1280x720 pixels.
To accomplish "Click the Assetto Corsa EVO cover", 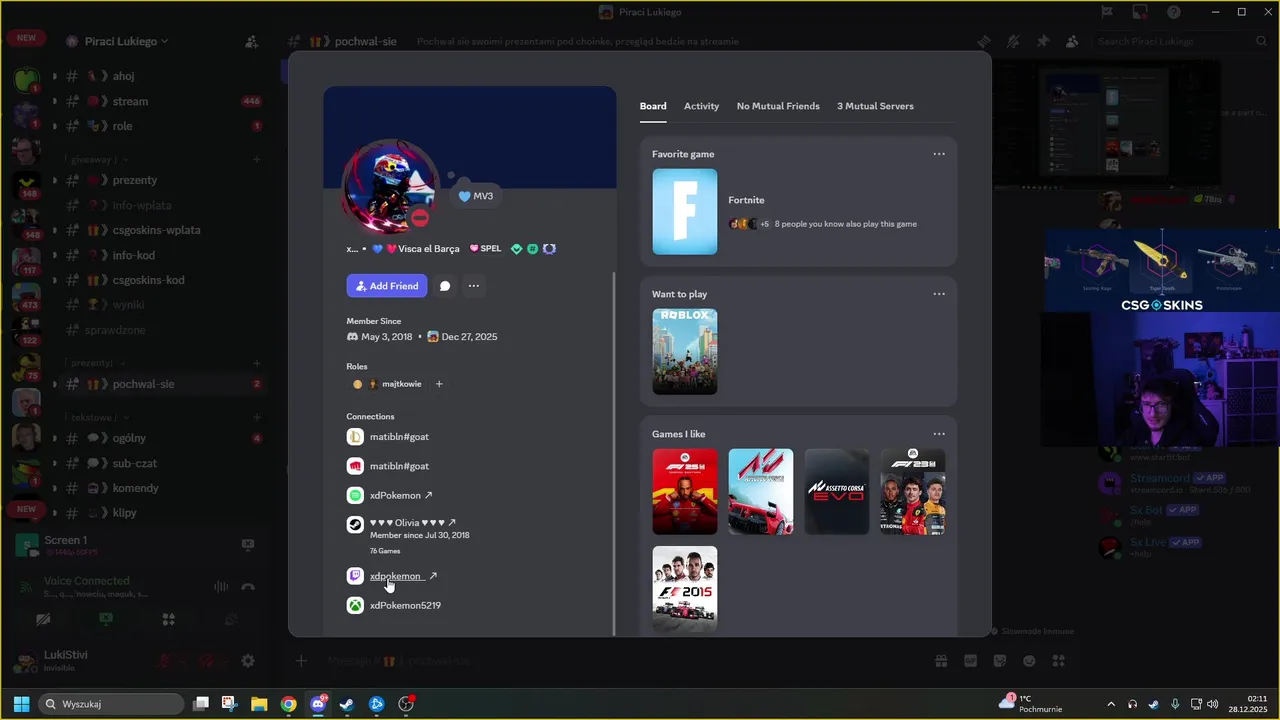I will tap(837, 491).
